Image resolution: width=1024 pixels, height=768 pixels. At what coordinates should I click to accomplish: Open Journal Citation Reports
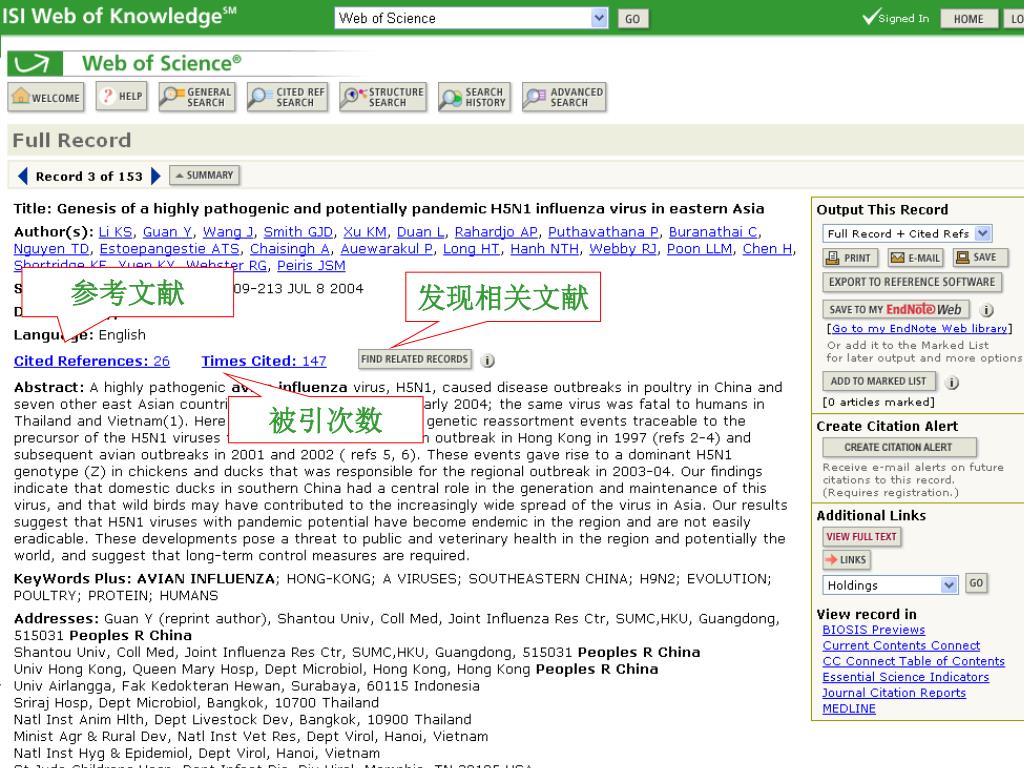[x=894, y=693]
